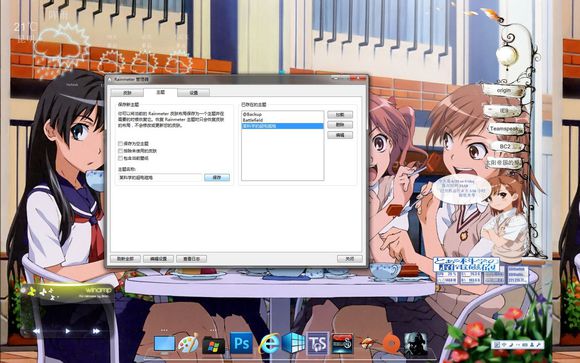Switch to the 皮肤 (Skins) tab
Image resolution: width=580 pixels, height=363 pixels.
tap(127, 93)
